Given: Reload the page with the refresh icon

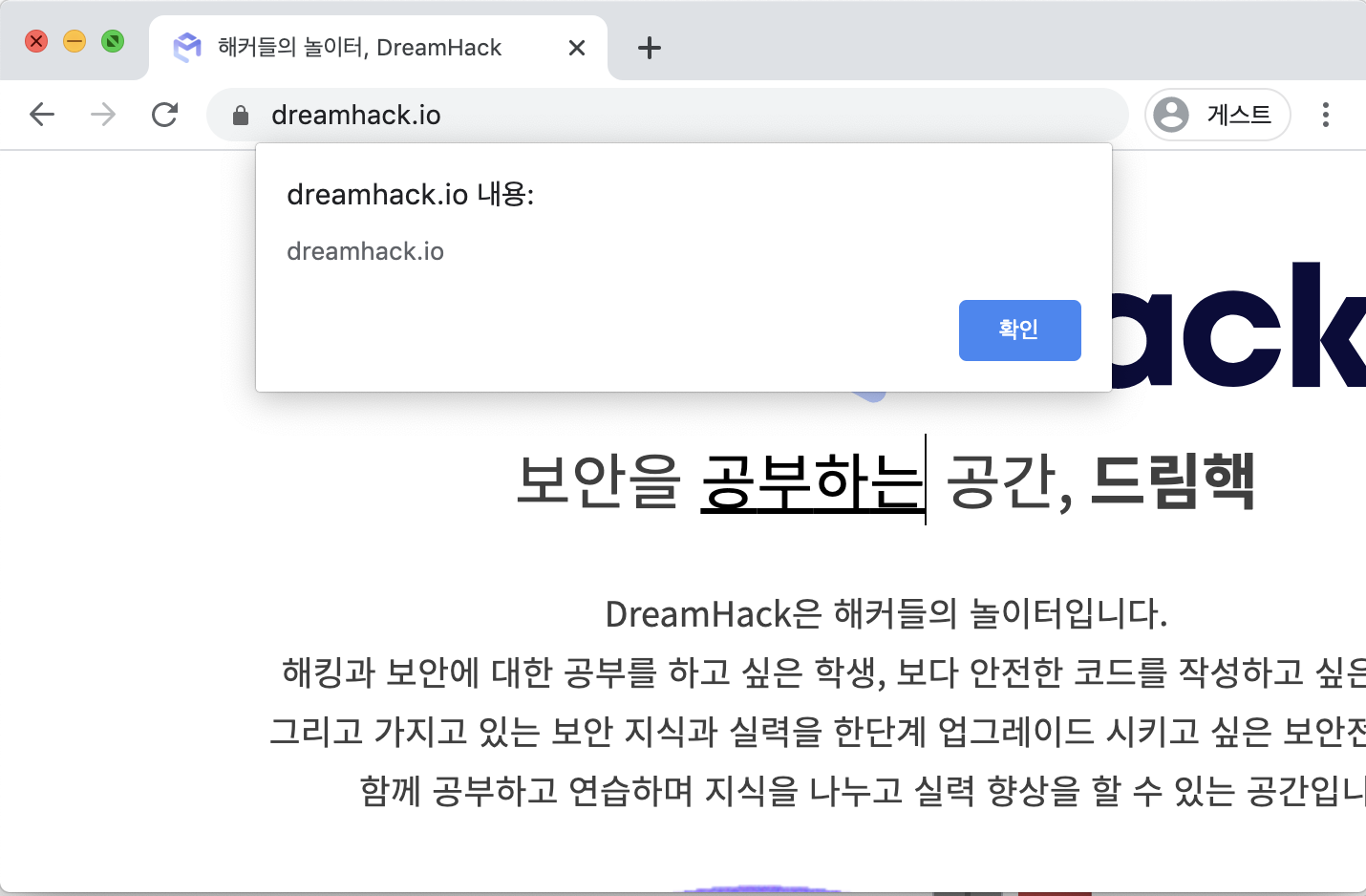Looking at the screenshot, I should (165, 115).
